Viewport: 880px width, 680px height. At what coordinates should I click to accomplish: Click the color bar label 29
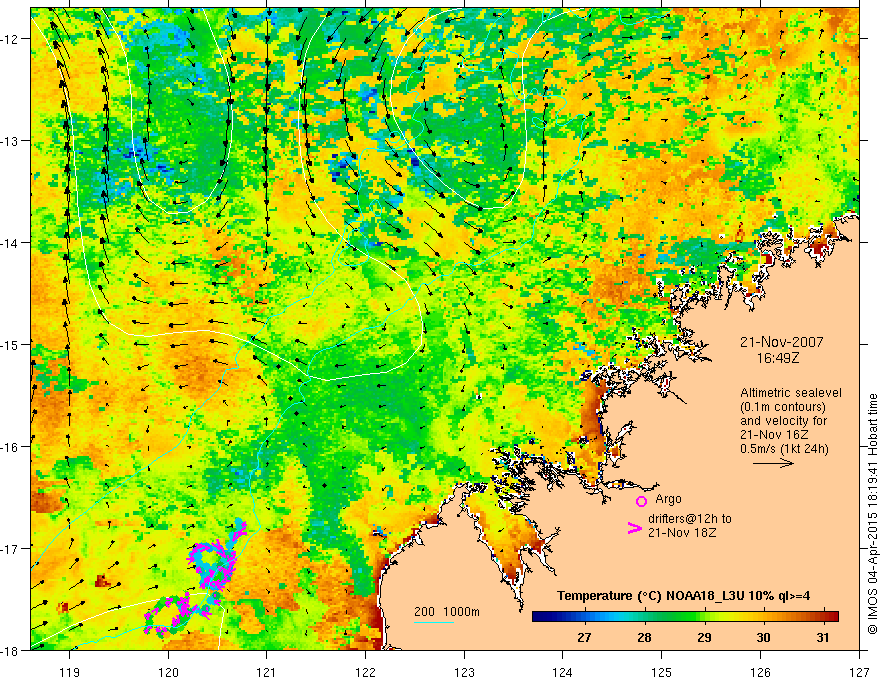point(704,637)
